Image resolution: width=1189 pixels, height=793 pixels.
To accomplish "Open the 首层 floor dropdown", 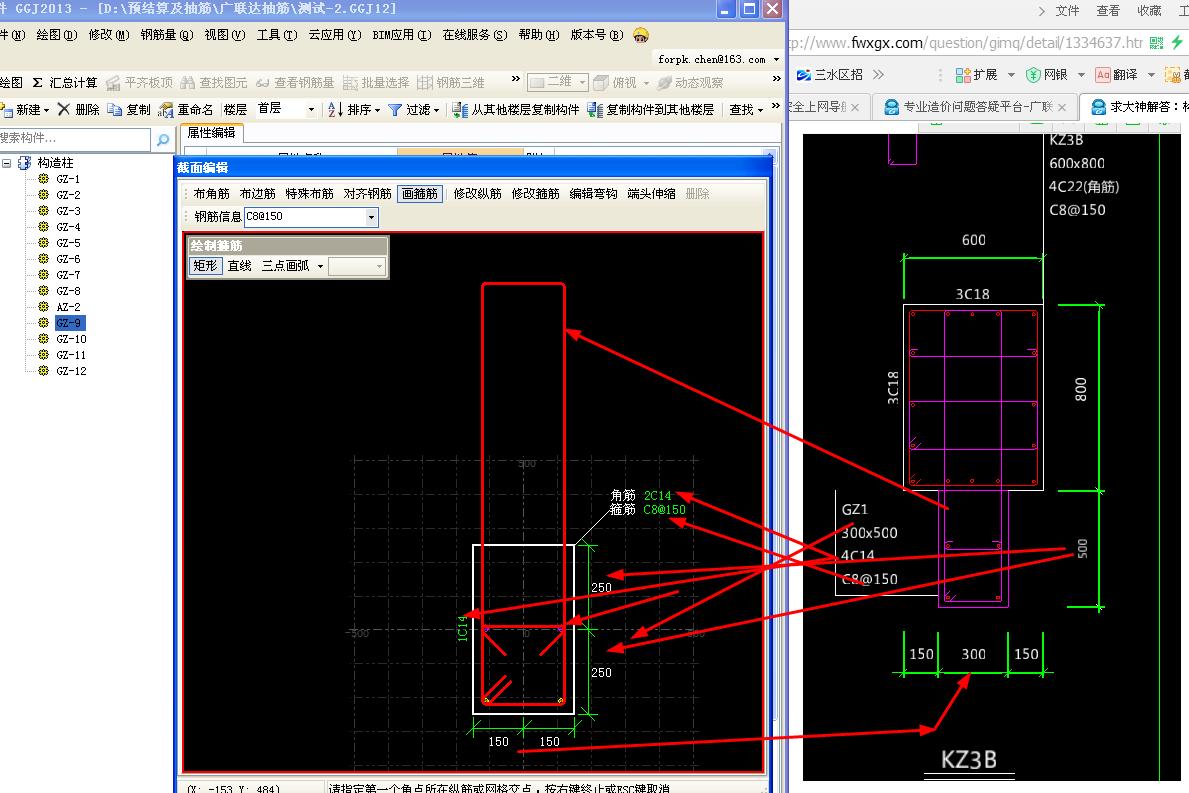I will coord(311,110).
